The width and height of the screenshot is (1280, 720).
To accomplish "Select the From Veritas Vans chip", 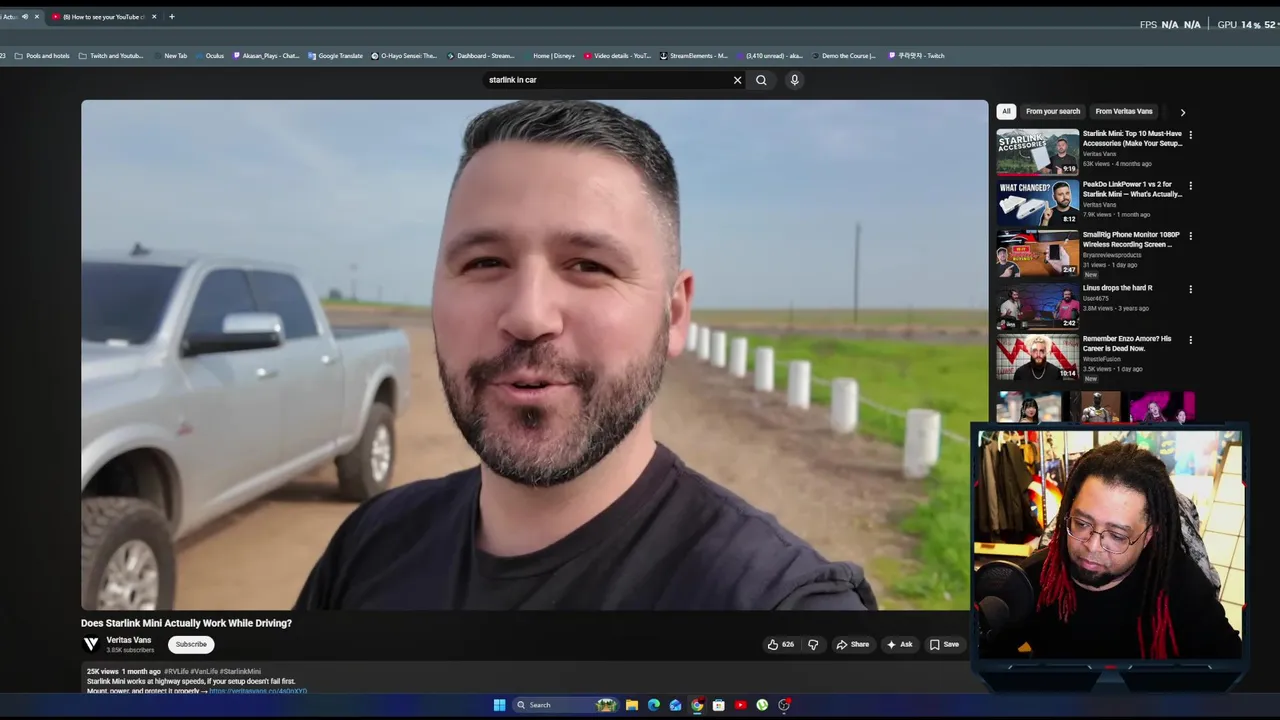I will click(x=1124, y=112).
